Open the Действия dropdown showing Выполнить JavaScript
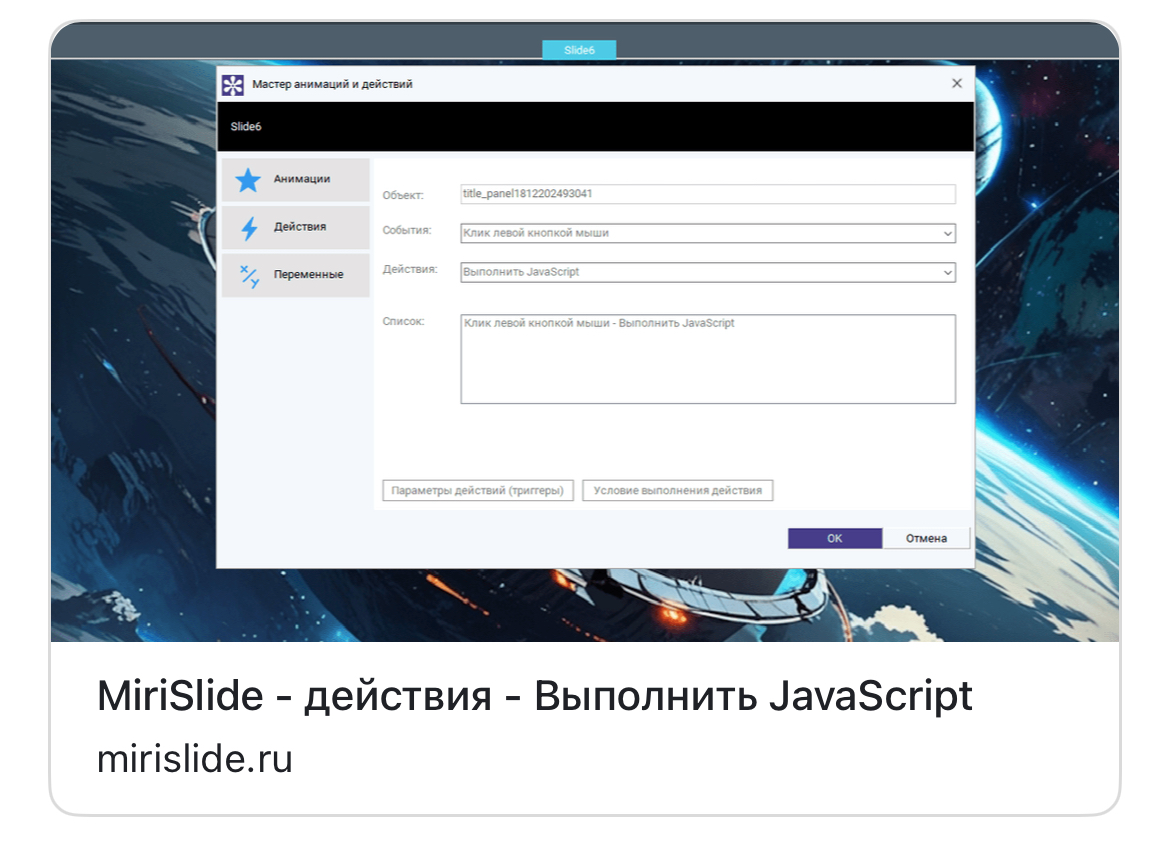 (x=947, y=271)
